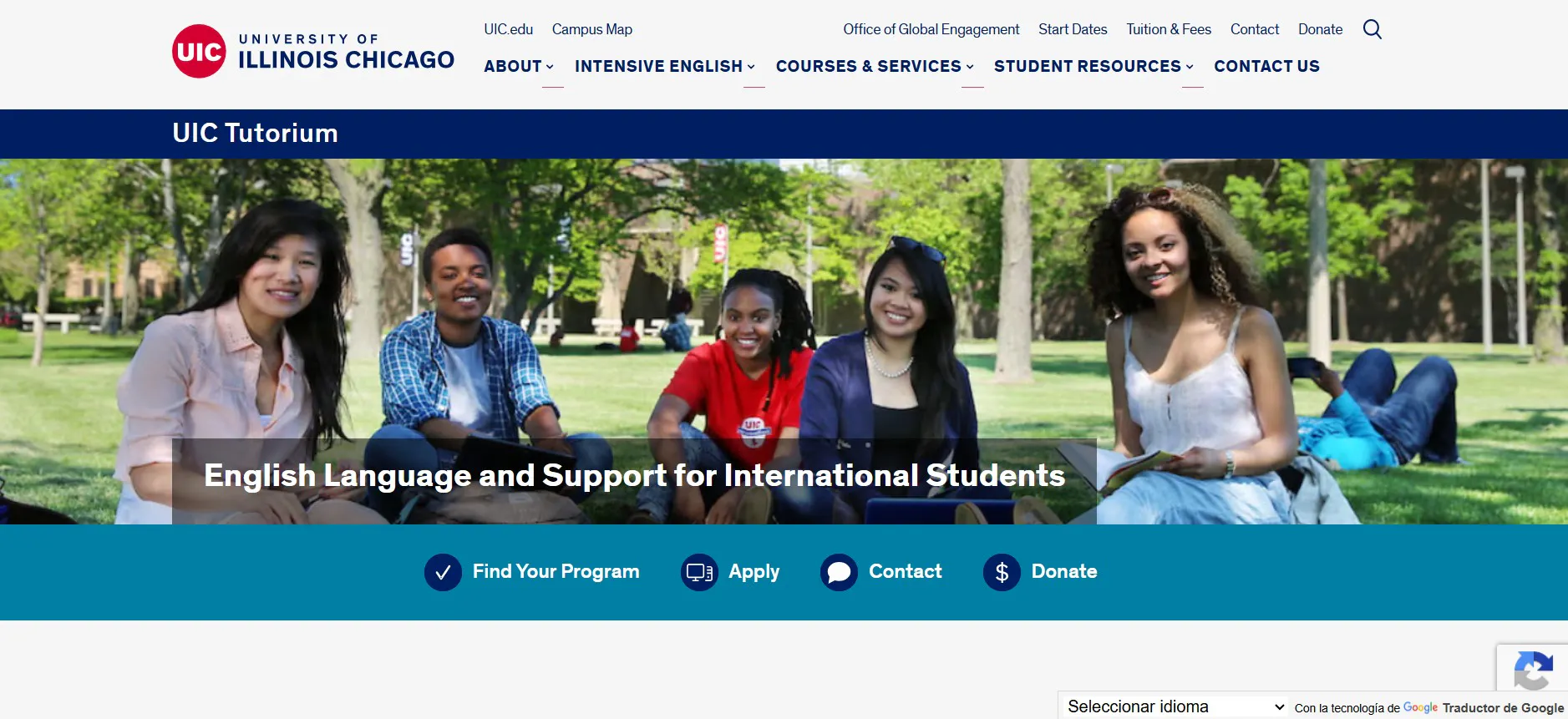Image resolution: width=1568 pixels, height=719 pixels.
Task: Open the search magnifier icon
Action: click(1372, 29)
